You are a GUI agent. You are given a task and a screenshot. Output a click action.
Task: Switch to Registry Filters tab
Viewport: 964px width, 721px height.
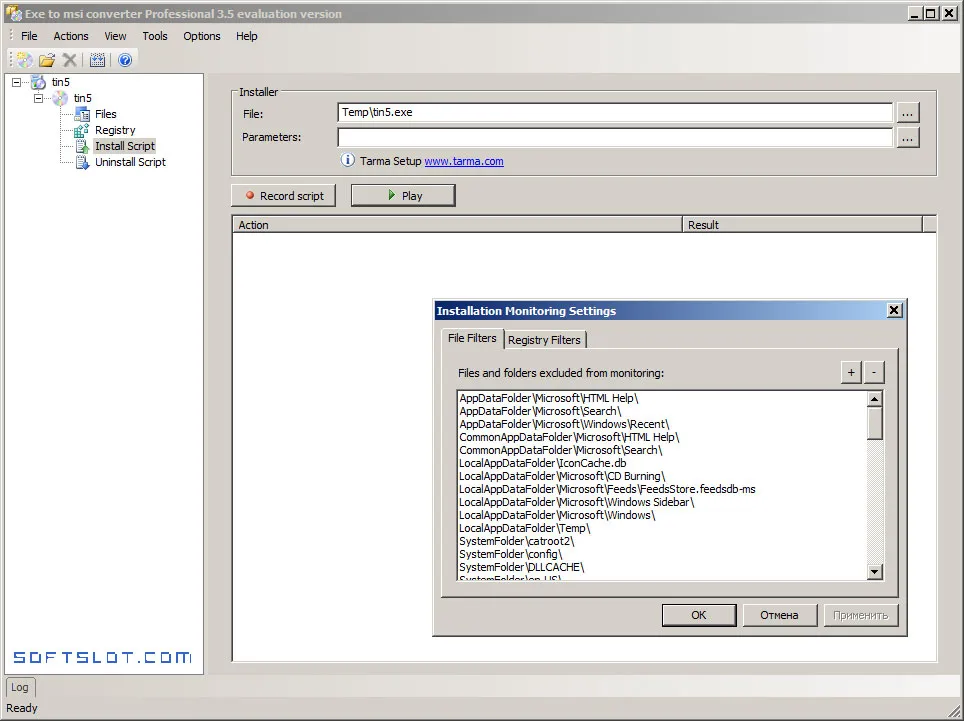tap(544, 340)
